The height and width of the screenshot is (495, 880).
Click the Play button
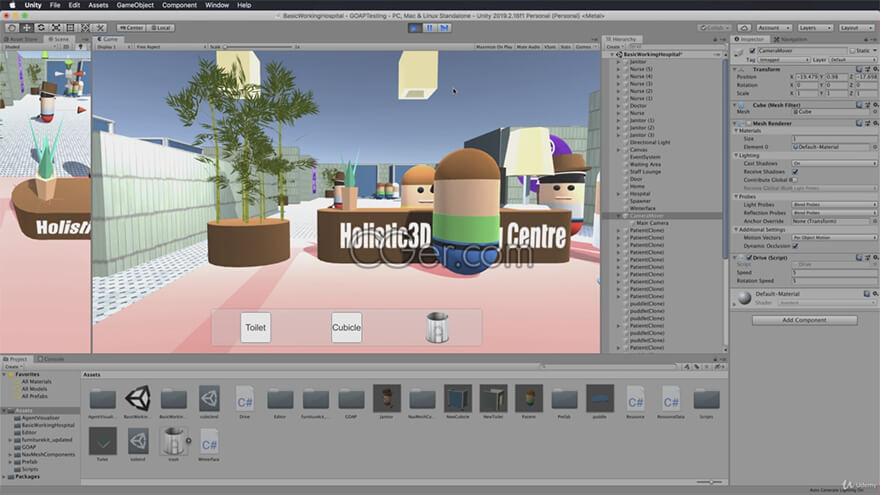pyautogui.click(x=415, y=28)
